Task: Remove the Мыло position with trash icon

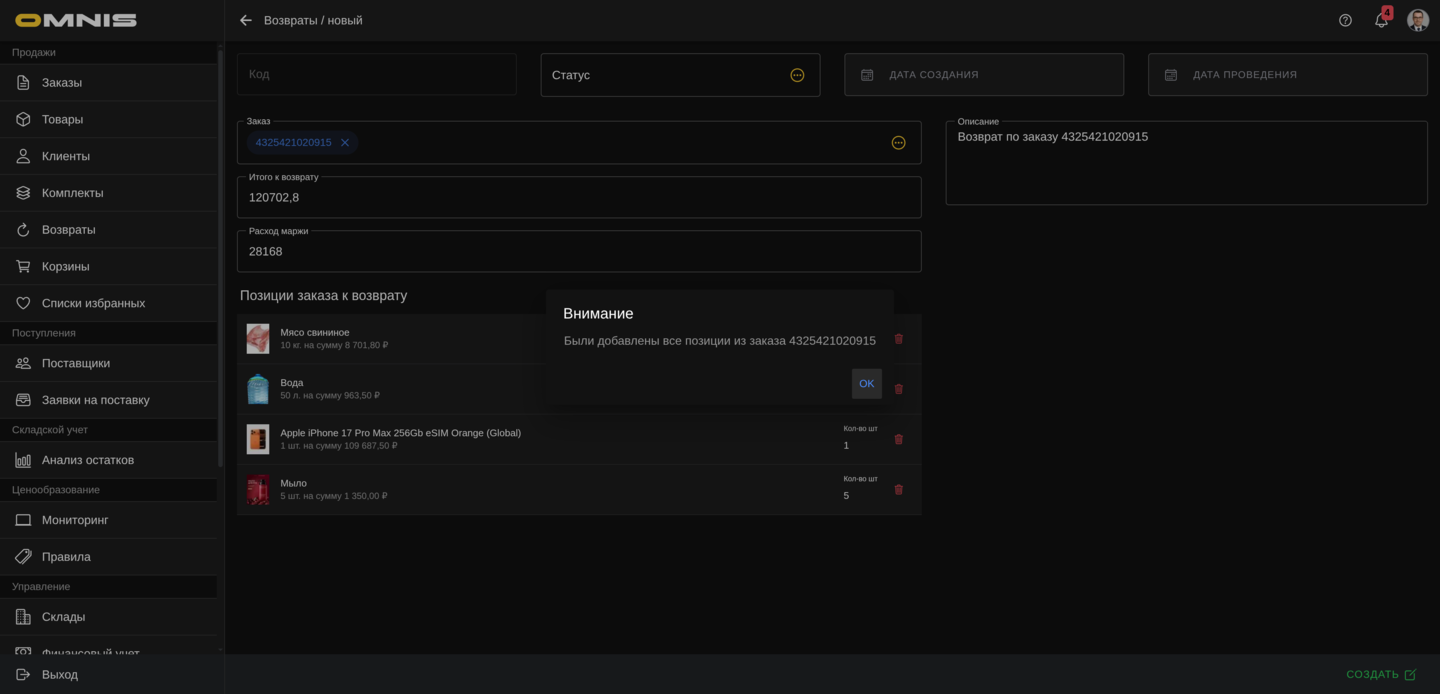Action: point(898,489)
